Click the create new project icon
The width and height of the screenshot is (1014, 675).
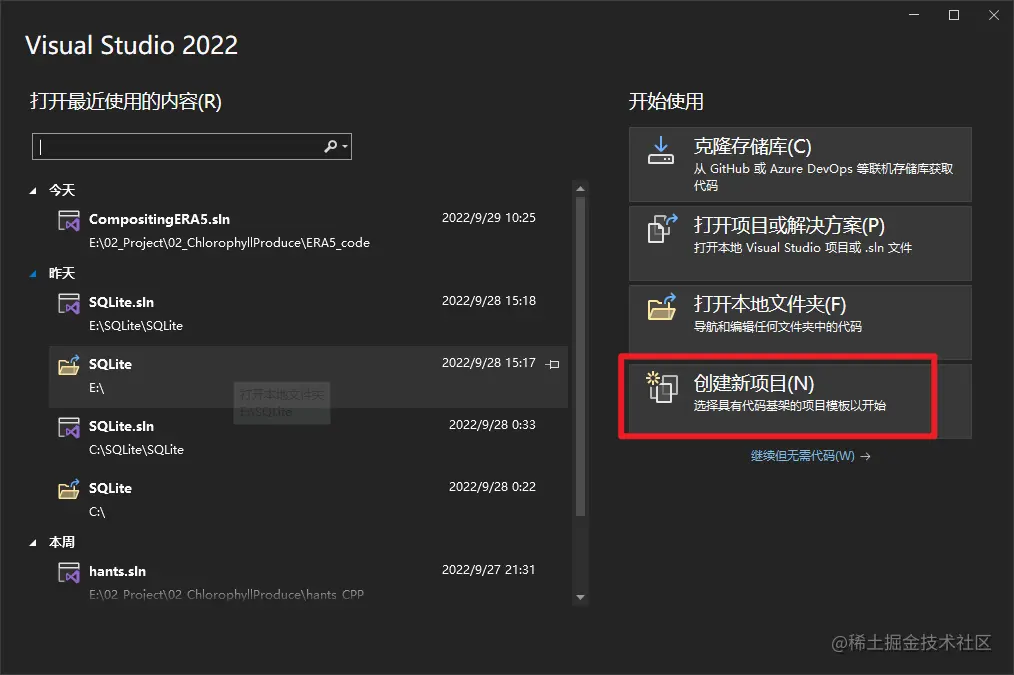pyautogui.click(x=662, y=387)
